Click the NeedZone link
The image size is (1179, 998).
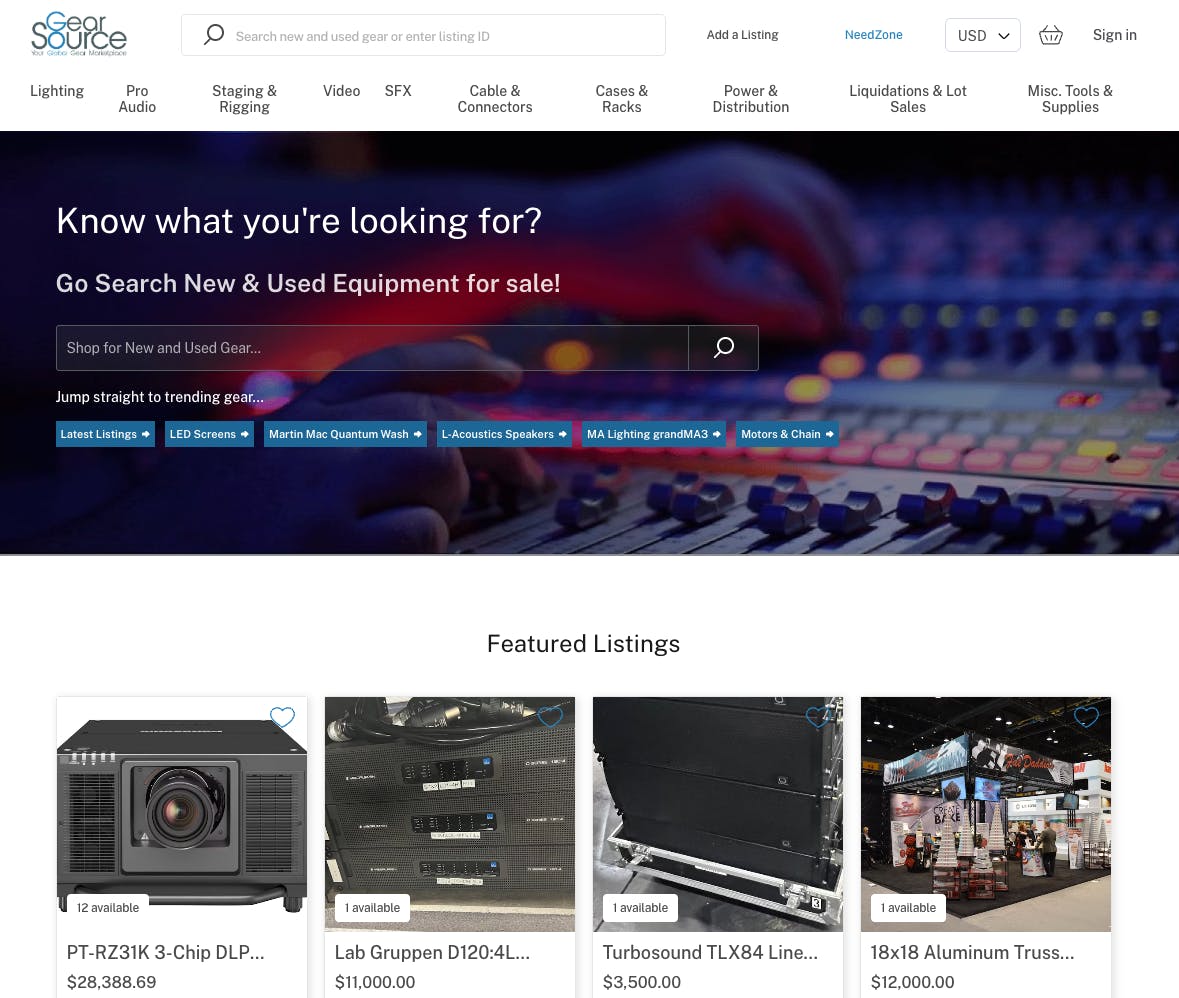coord(873,35)
